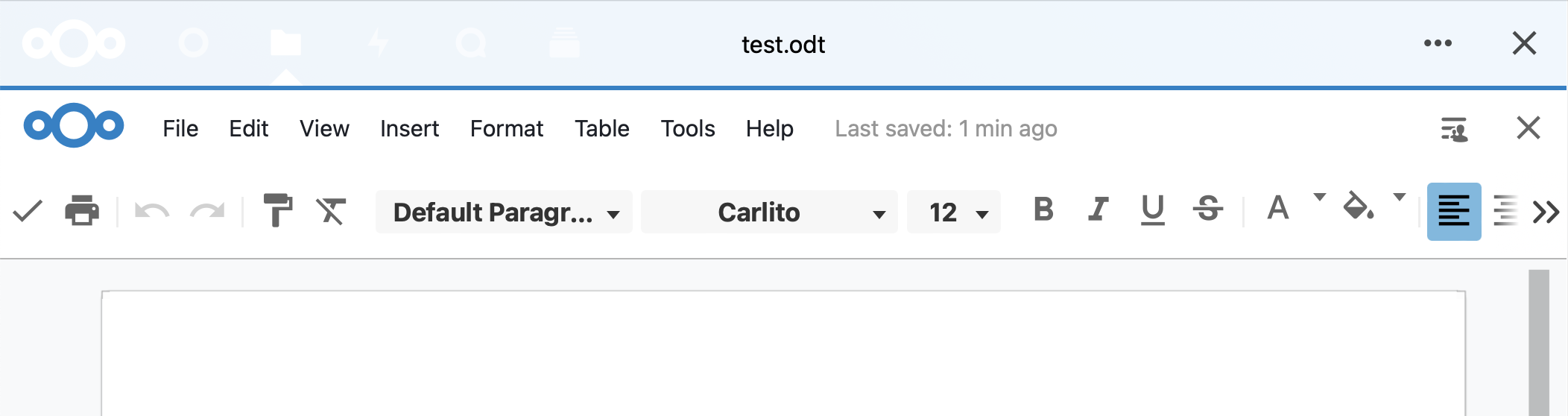Viewport: 1568px width, 416px height.
Task: Toggle underline formatting
Action: pos(1152,209)
